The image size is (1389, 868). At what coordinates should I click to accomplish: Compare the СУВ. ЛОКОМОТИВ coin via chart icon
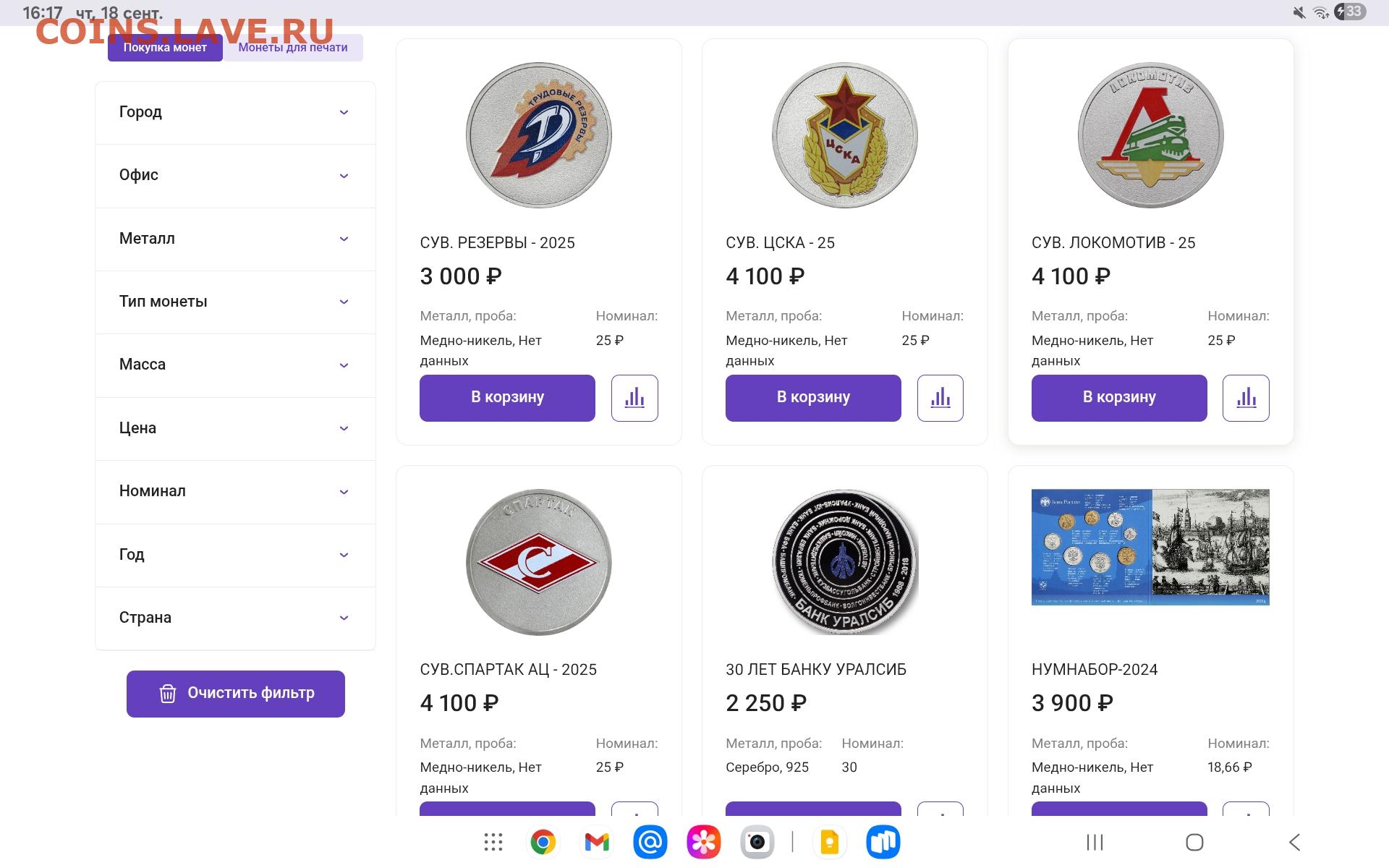[x=1246, y=398]
